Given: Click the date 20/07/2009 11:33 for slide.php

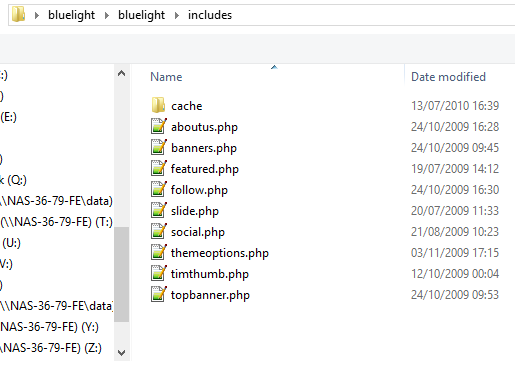Looking at the screenshot, I should [455, 211].
